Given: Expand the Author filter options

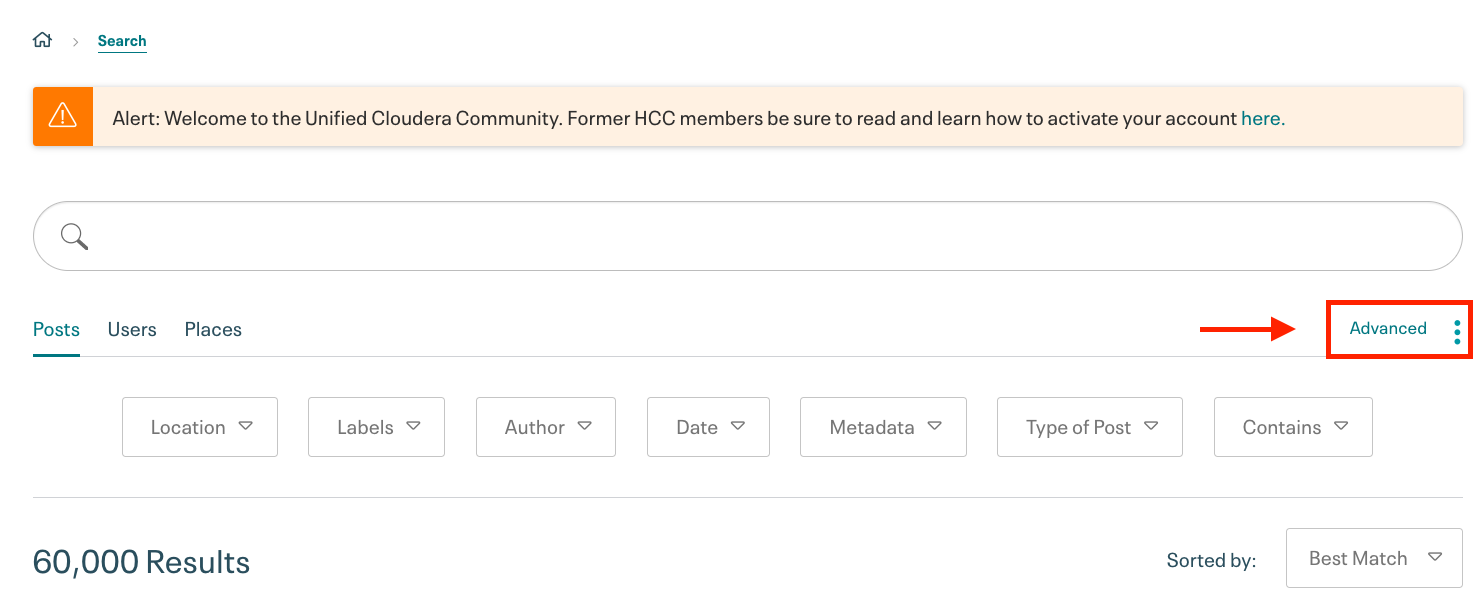Looking at the screenshot, I should (545, 427).
